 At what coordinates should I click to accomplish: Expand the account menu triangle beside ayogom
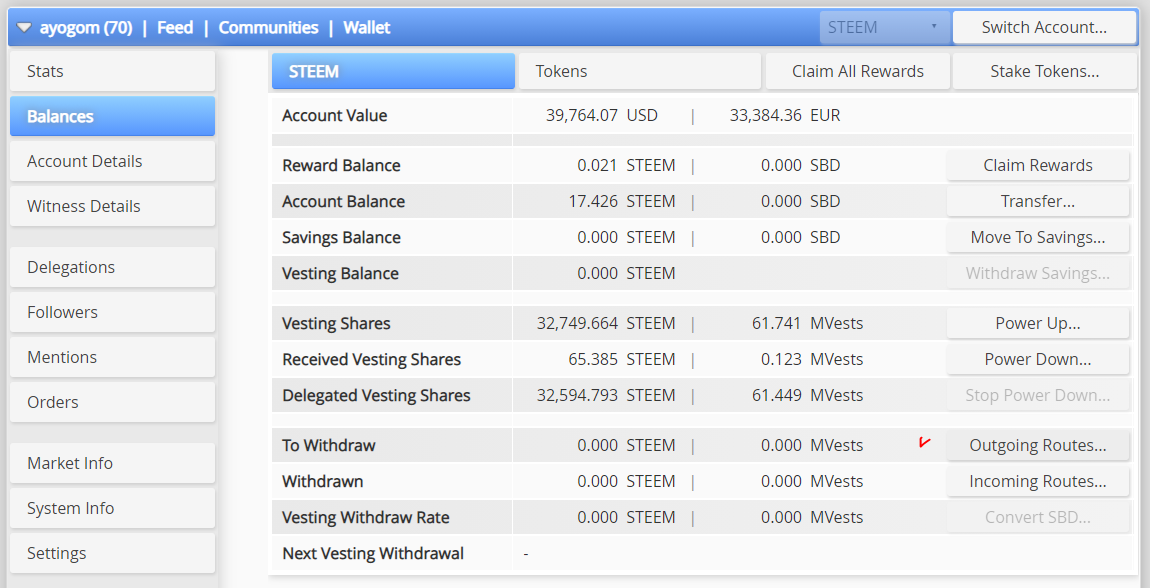23,28
